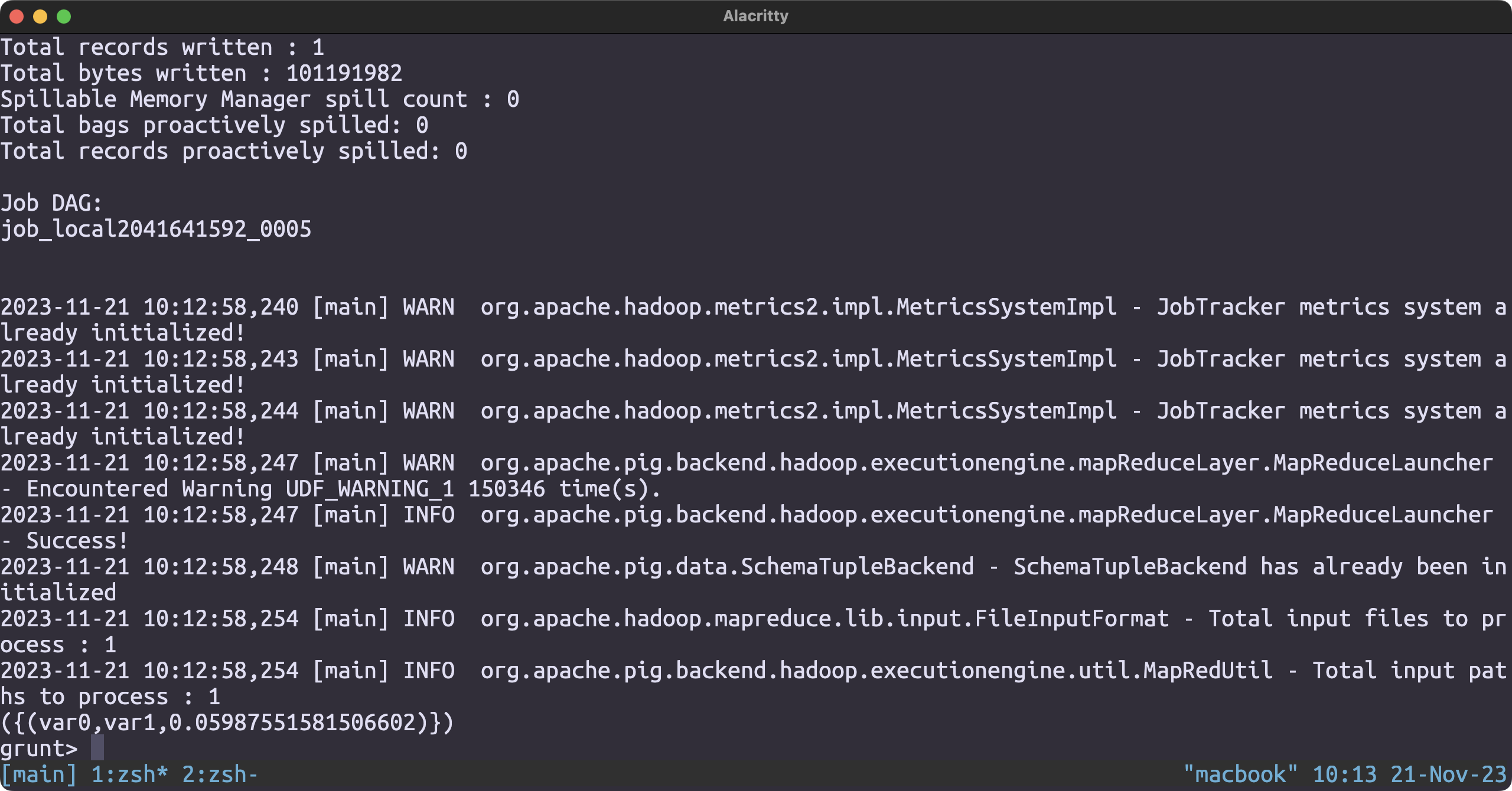The image size is (1512, 791).
Task: Click the Alacritty window title text
Action: [755, 16]
